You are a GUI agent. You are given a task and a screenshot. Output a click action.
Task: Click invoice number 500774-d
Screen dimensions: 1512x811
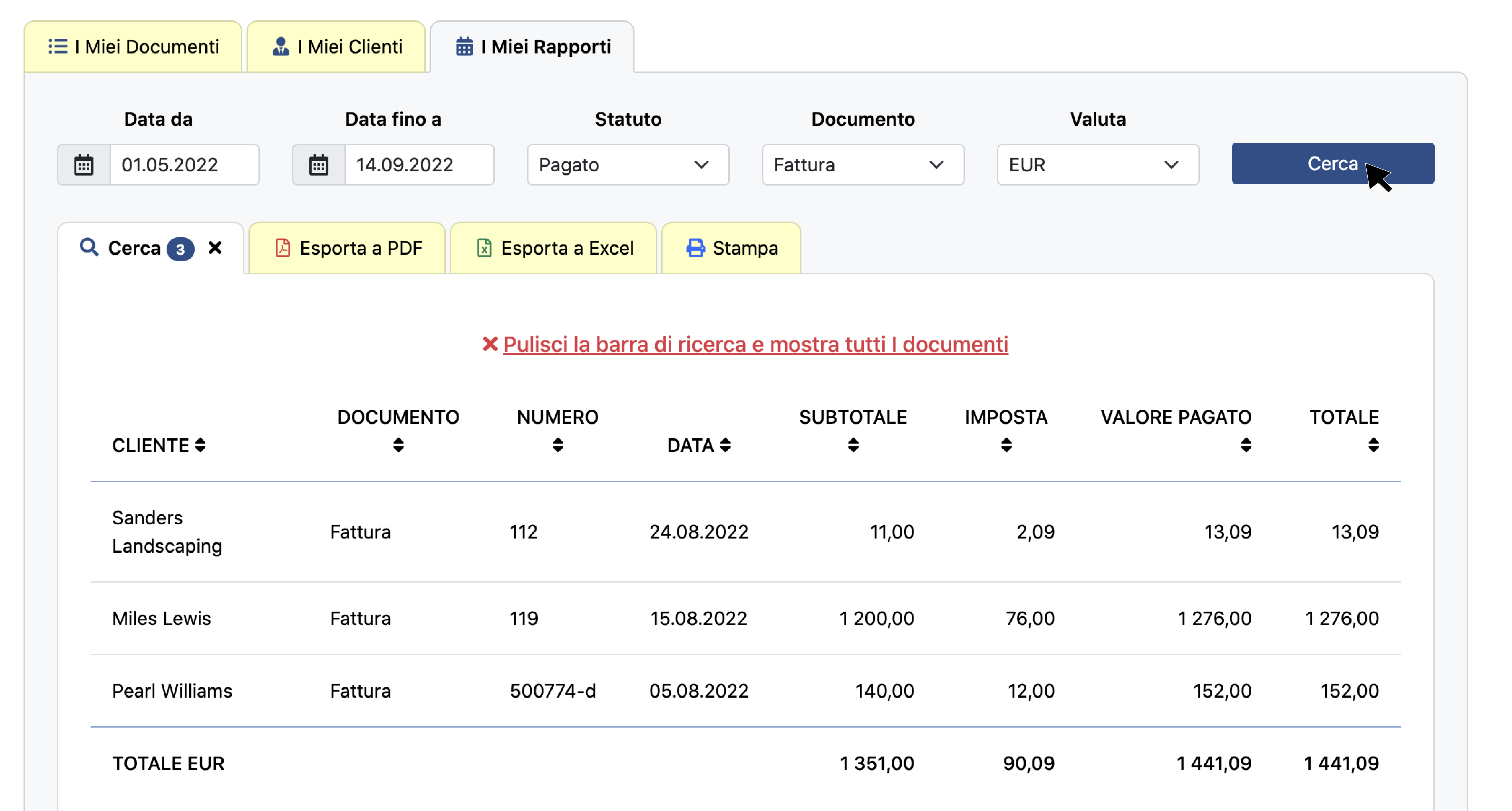552,691
